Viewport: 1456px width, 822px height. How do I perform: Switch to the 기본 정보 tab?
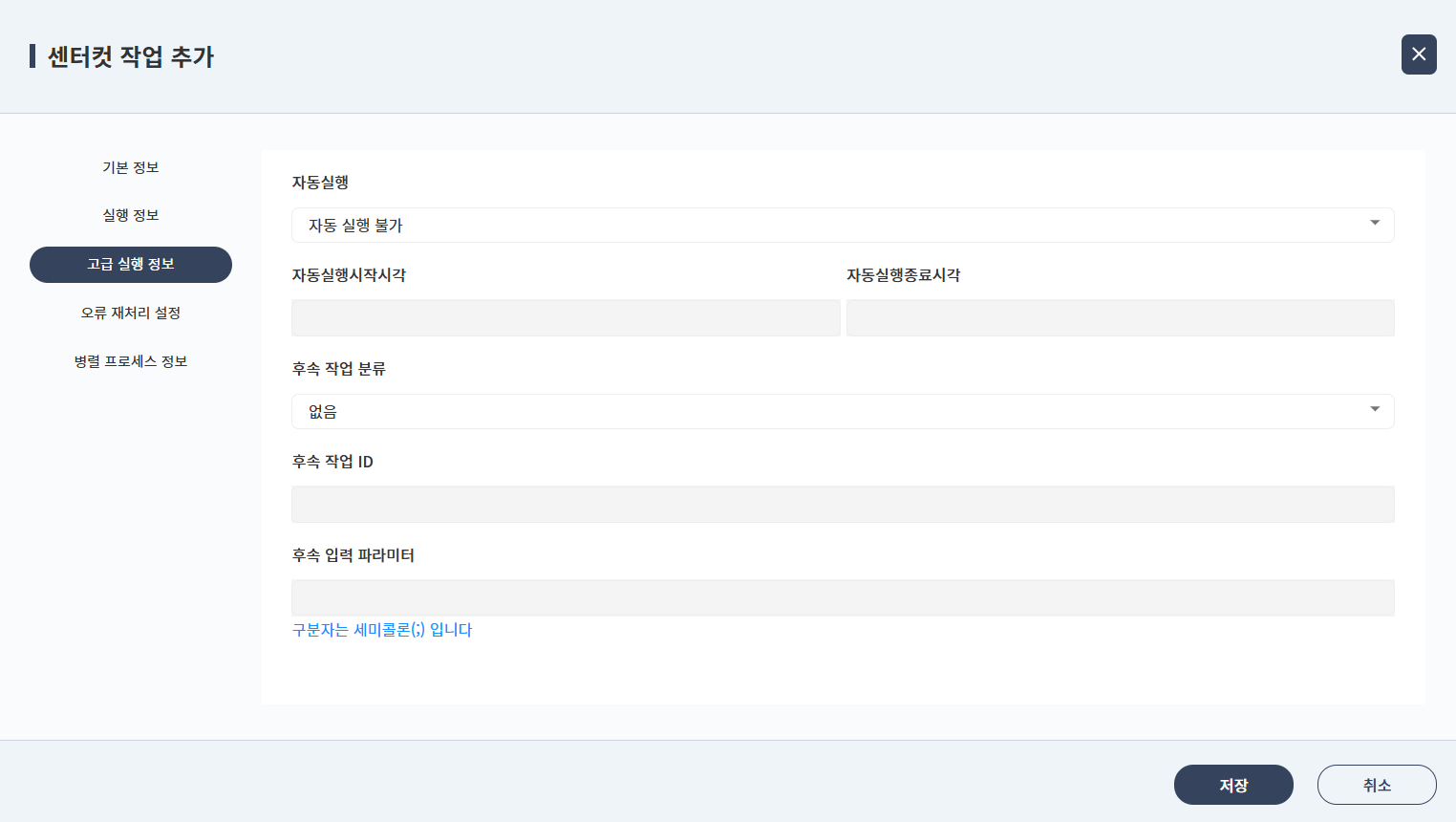(131, 167)
